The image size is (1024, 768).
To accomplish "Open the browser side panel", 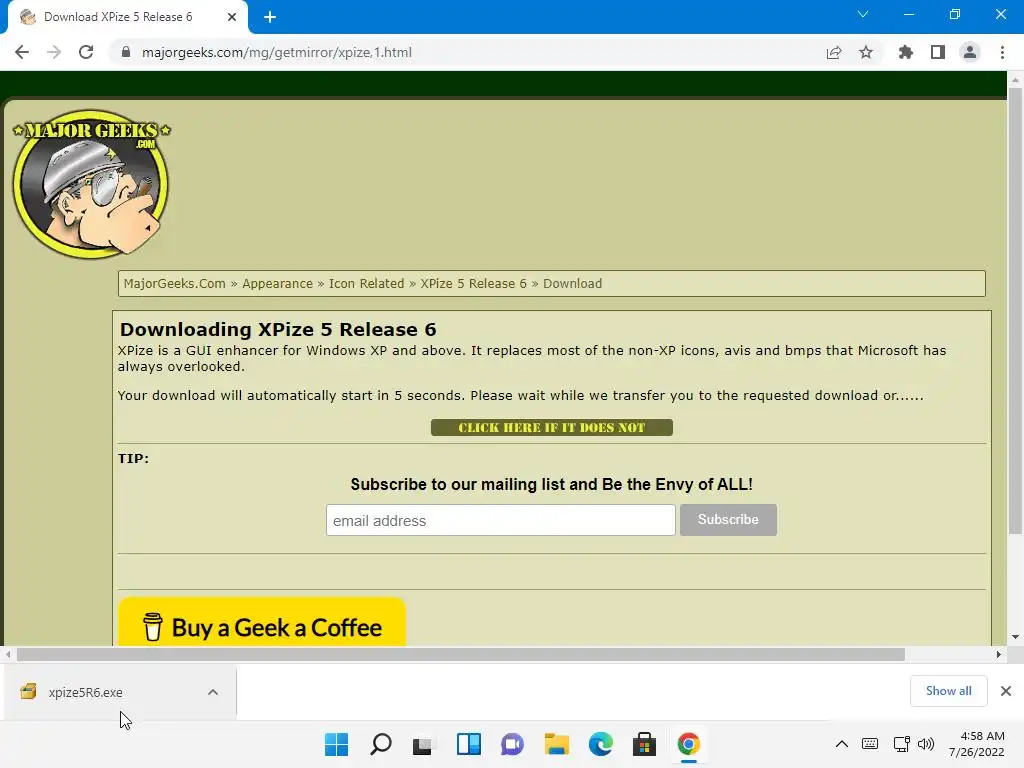I will pyautogui.click(x=938, y=52).
